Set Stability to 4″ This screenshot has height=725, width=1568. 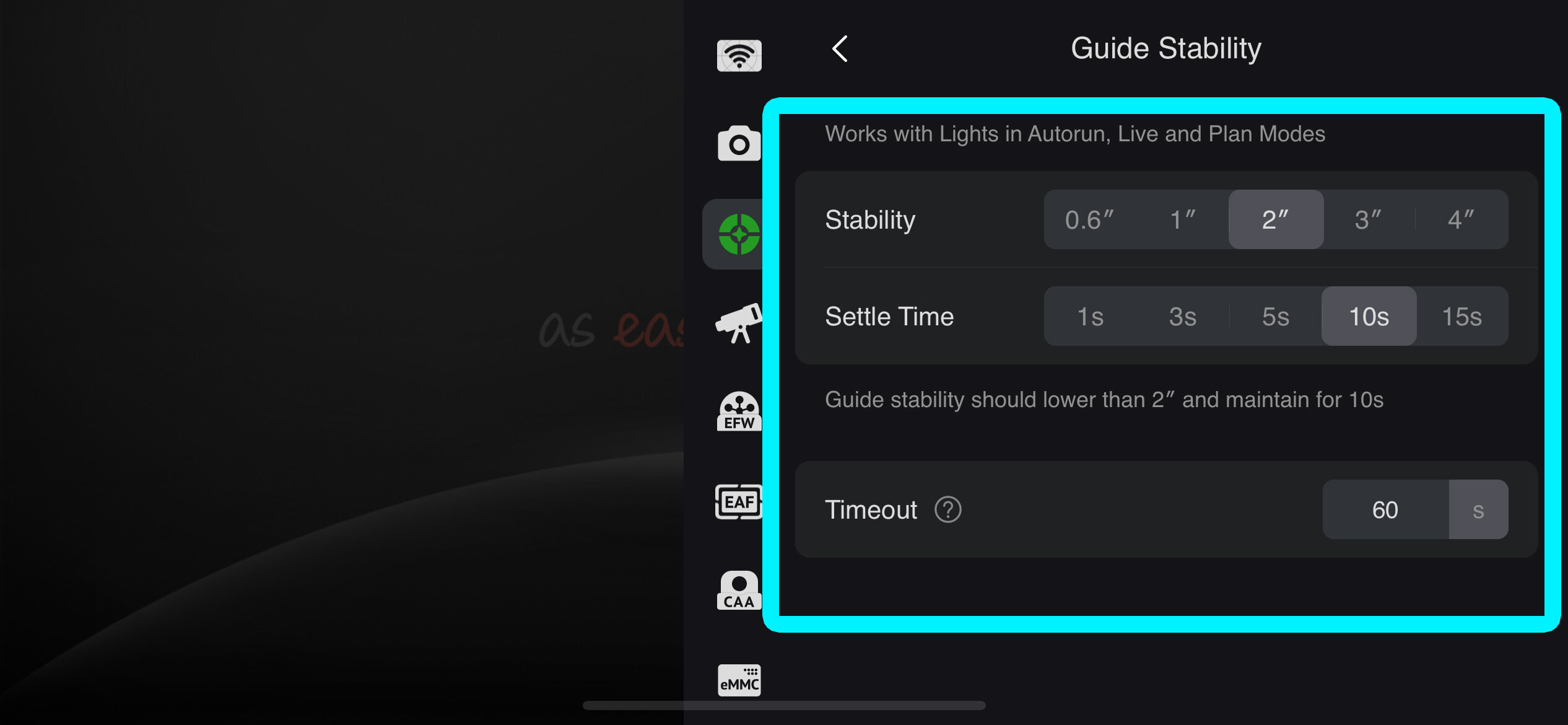point(1461,219)
